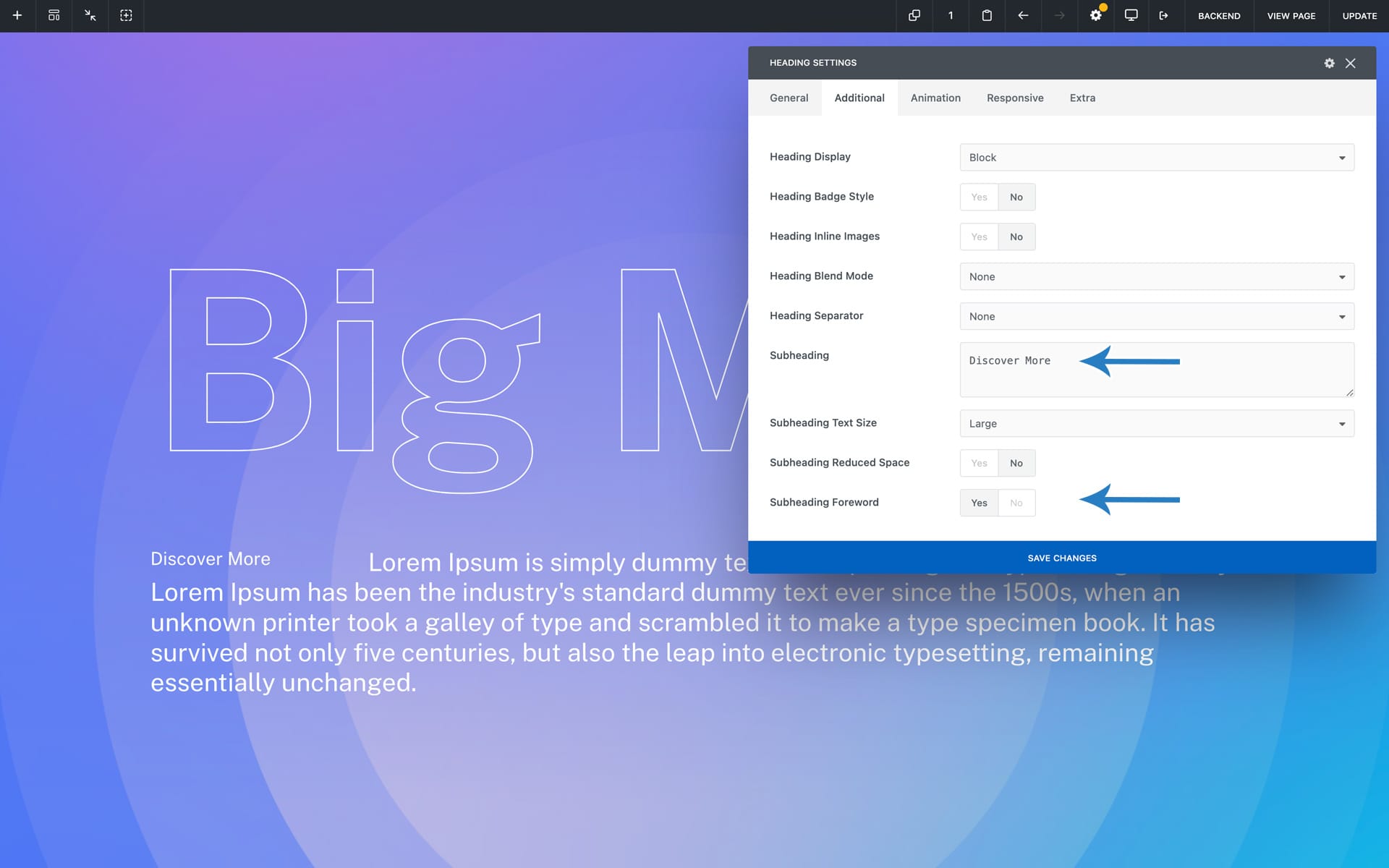Image resolution: width=1389 pixels, height=868 pixels.
Task: Select Yes for Subheading Foreword
Action: [979, 503]
